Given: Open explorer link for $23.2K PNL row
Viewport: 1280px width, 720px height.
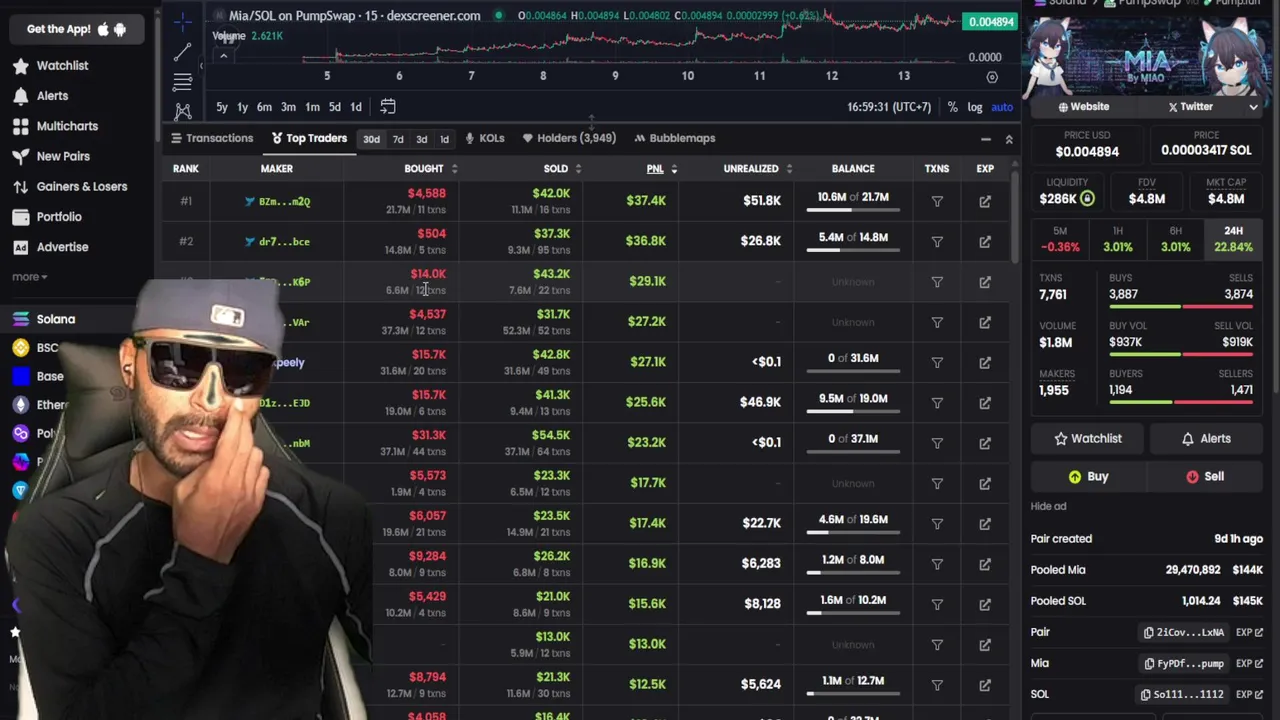Looking at the screenshot, I should point(985,443).
